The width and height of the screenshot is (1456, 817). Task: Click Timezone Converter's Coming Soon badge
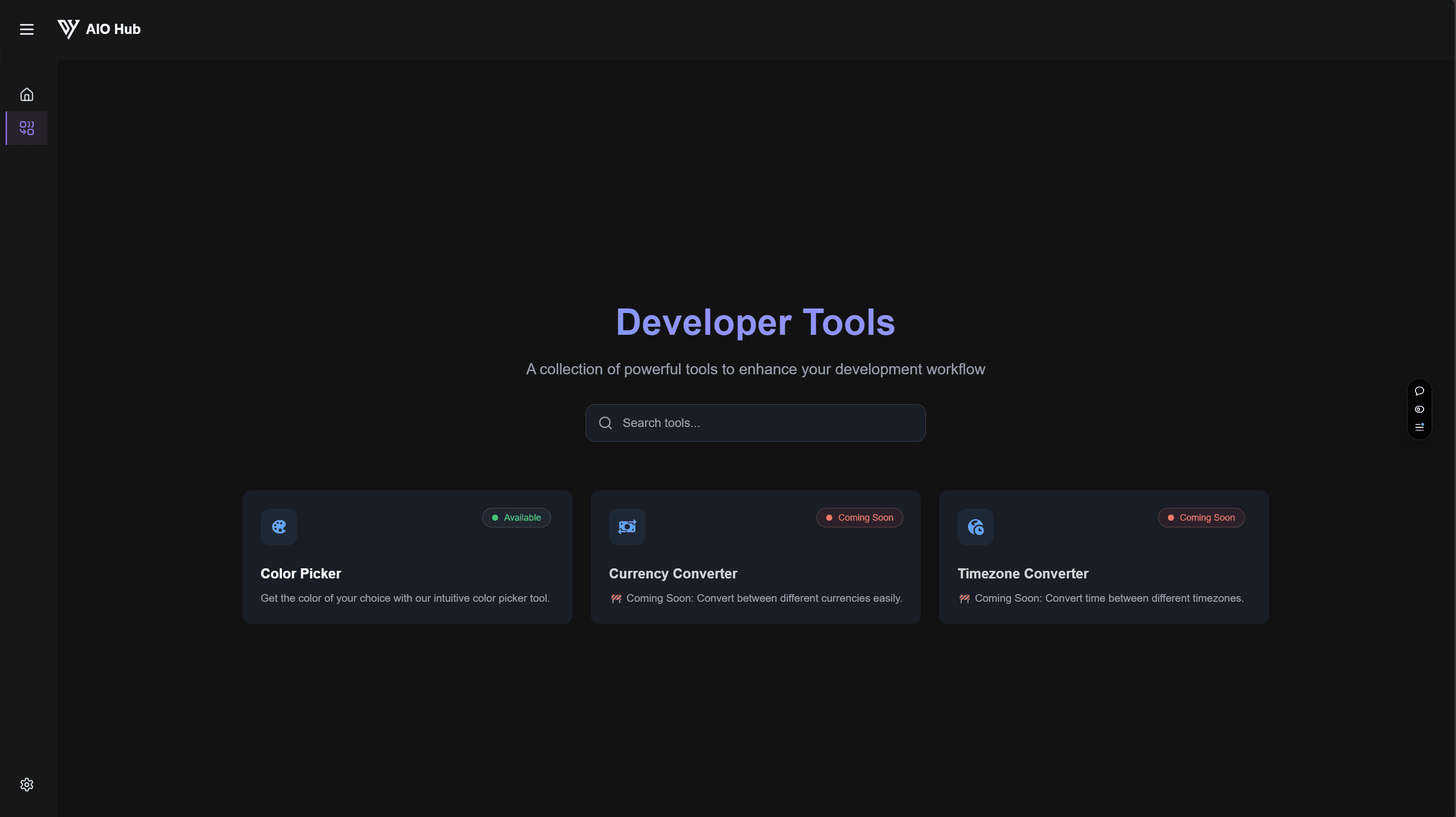coord(1201,517)
